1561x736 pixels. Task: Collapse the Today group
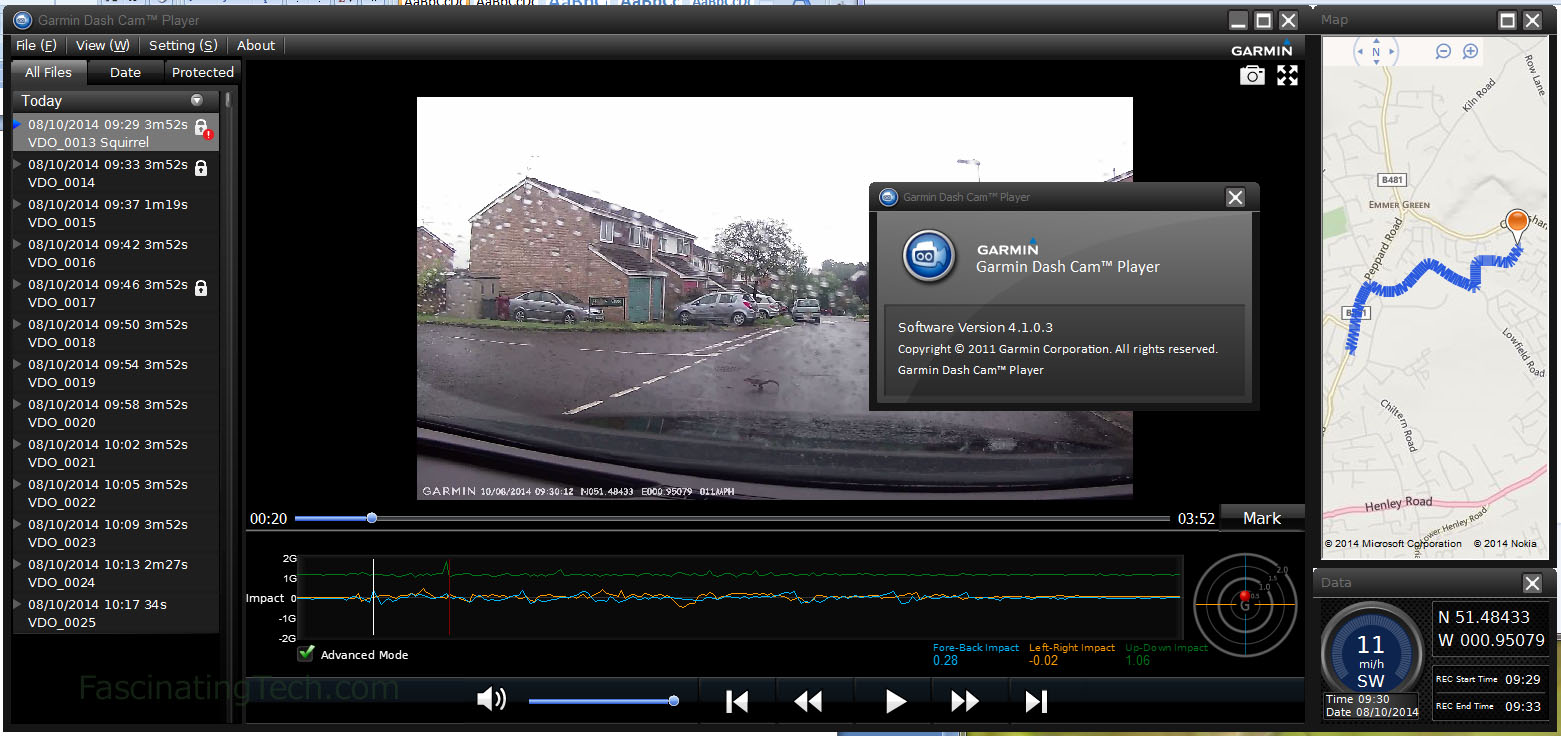pos(197,100)
